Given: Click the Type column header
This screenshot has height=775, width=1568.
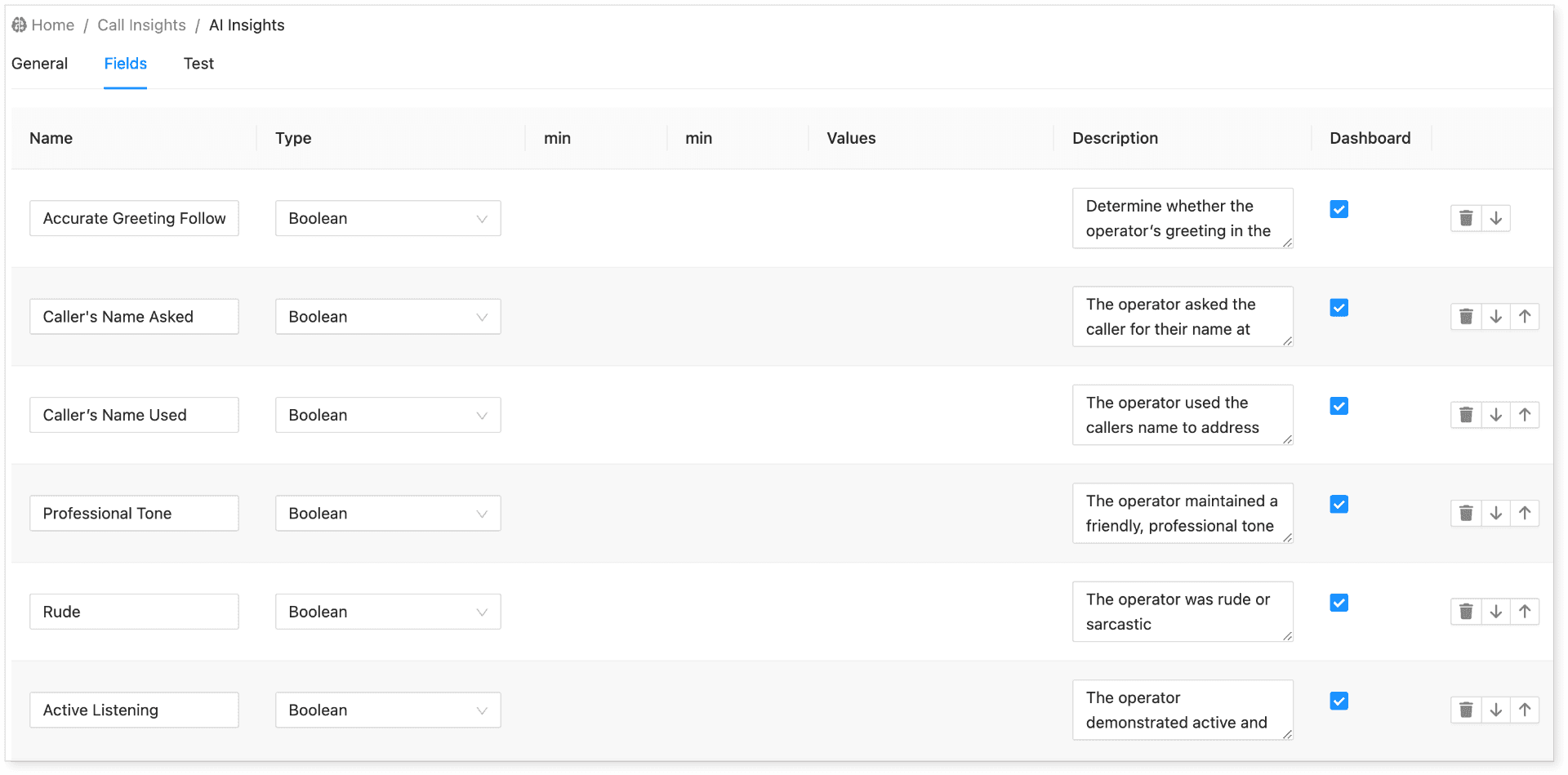Looking at the screenshot, I should pyautogui.click(x=293, y=138).
